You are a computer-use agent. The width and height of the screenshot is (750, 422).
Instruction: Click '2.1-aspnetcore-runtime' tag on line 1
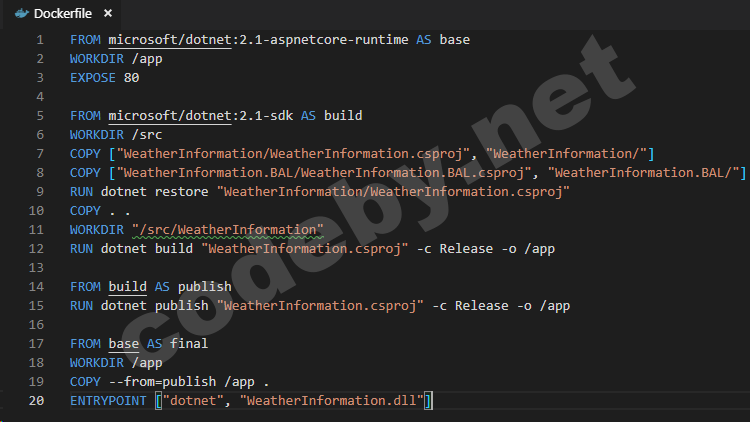tap(324, 40)
